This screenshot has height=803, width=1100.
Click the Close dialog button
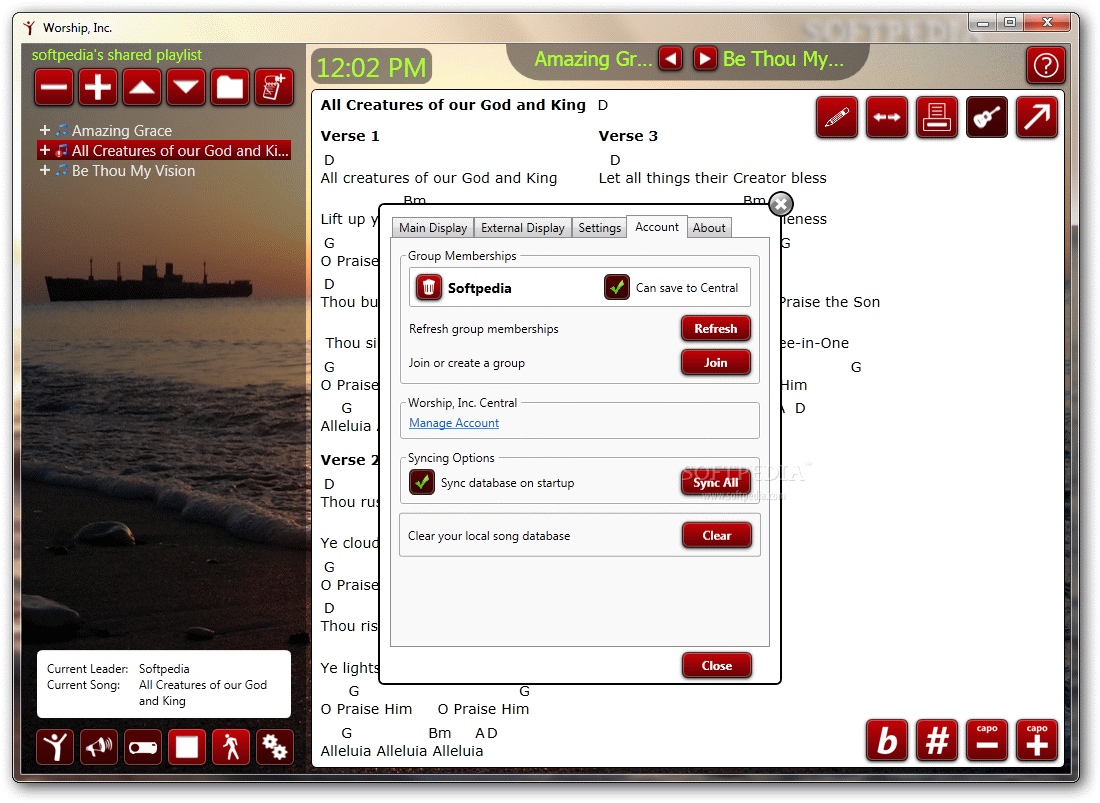click(716, 666)
